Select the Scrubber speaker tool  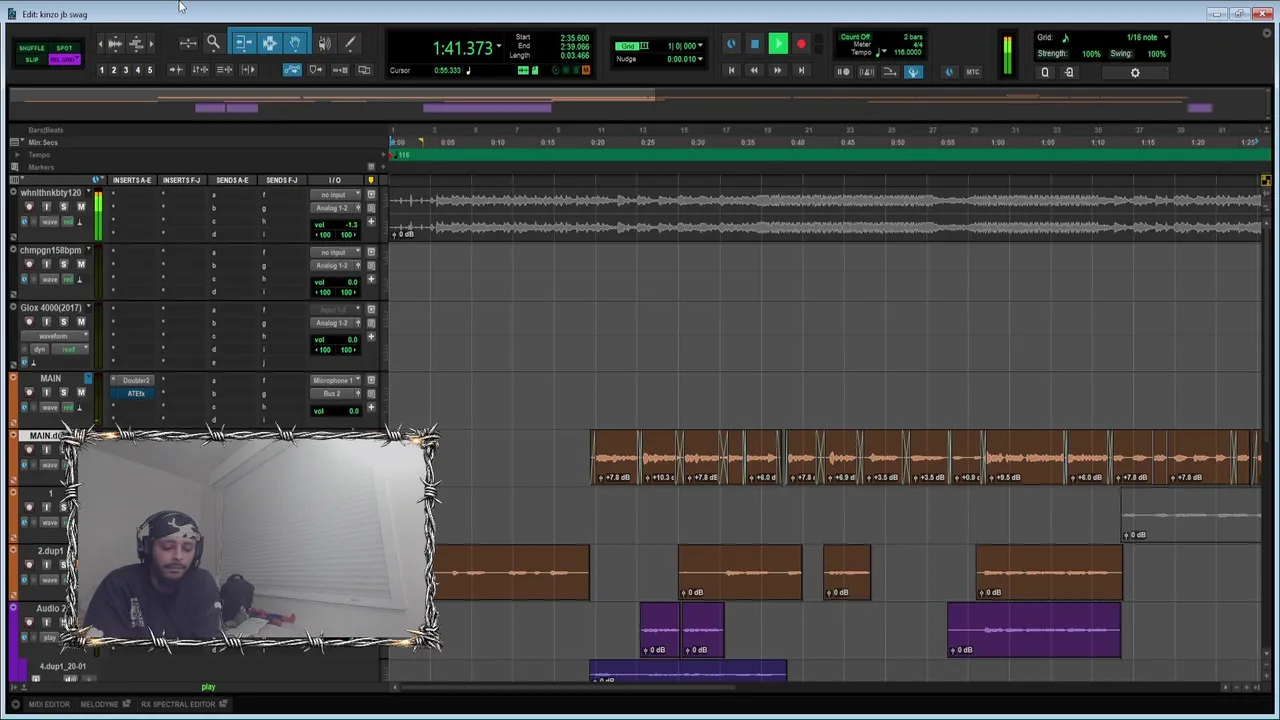click(x=324, y=43)
